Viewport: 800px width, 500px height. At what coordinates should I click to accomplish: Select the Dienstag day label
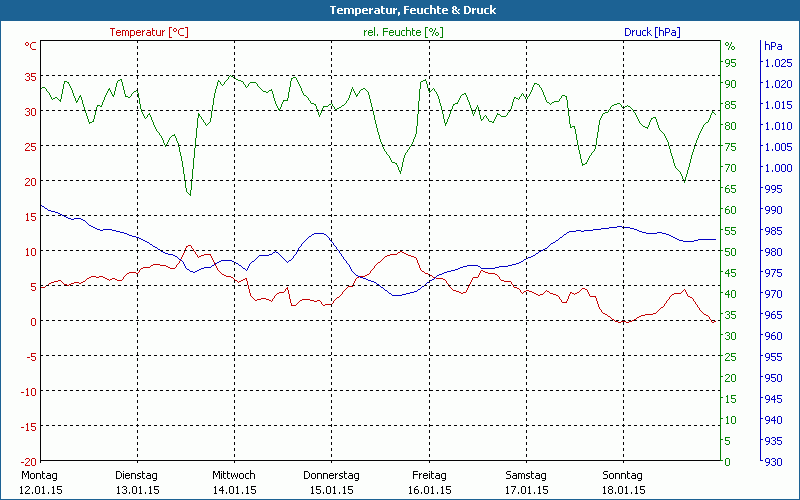click(x=138, y=475)
